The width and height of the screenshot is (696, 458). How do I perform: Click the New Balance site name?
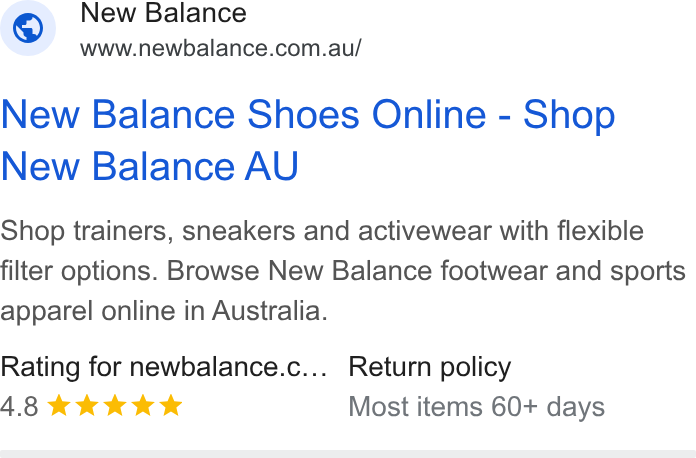[163, 13]
